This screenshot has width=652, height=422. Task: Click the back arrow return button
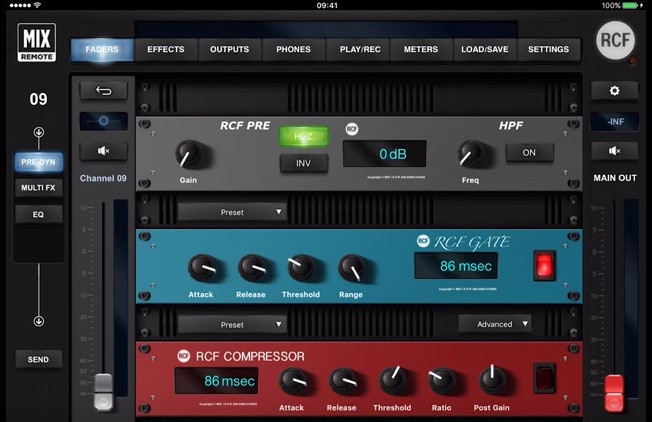click(103, 90)
